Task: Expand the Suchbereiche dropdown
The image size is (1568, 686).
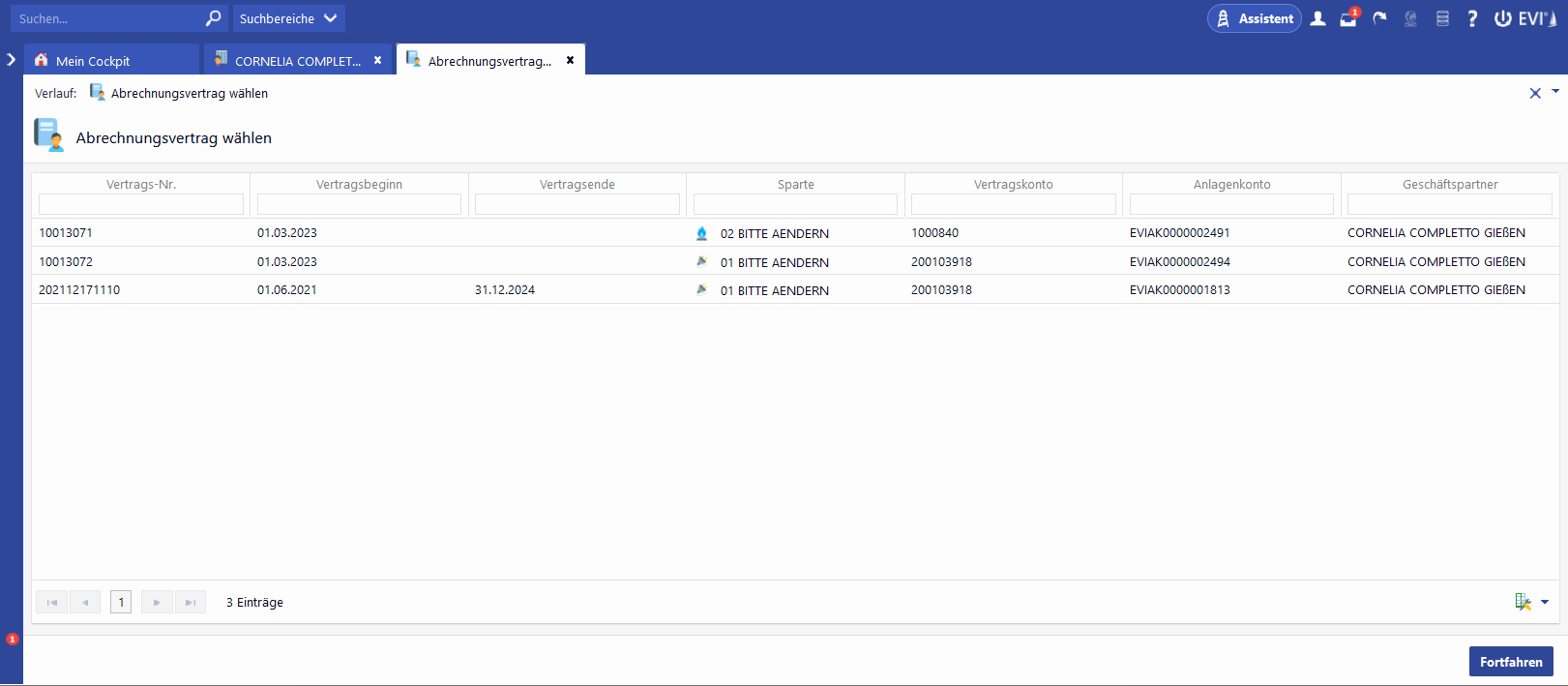Action: 288,18
